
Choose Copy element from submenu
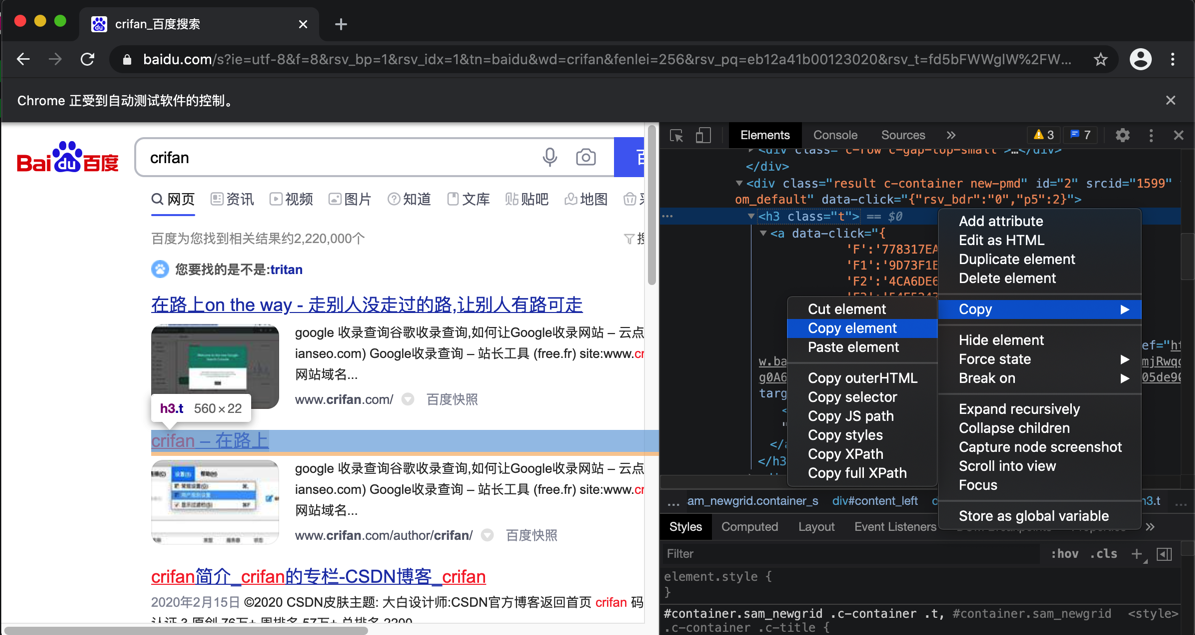coord(862,328)
